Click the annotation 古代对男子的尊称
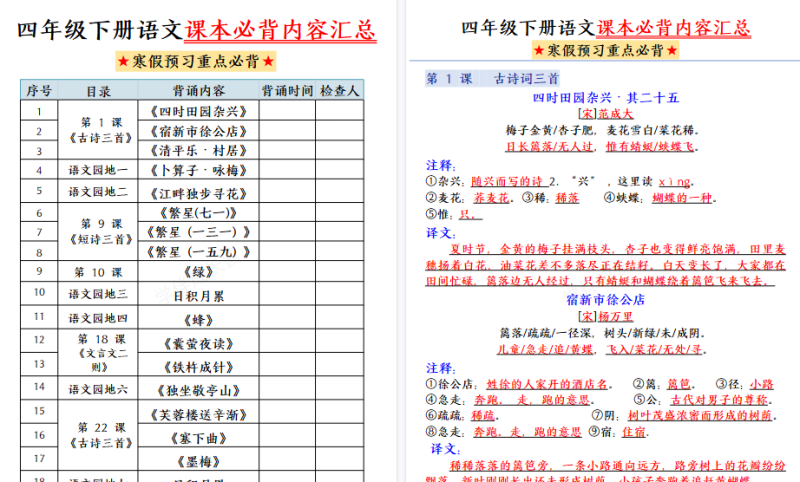The height and width of the screenshot is (482, 800). coord(720,399)
